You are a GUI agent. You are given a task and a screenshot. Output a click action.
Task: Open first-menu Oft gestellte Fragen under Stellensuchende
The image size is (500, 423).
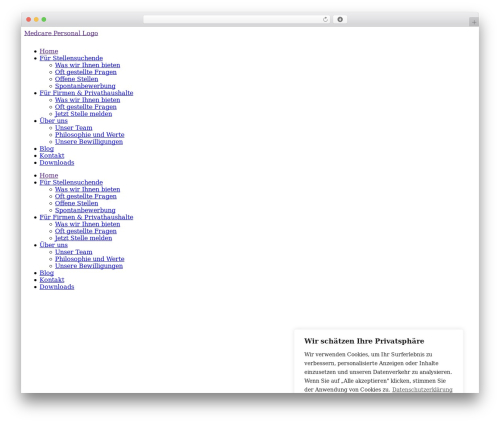(x=86, y=72)
